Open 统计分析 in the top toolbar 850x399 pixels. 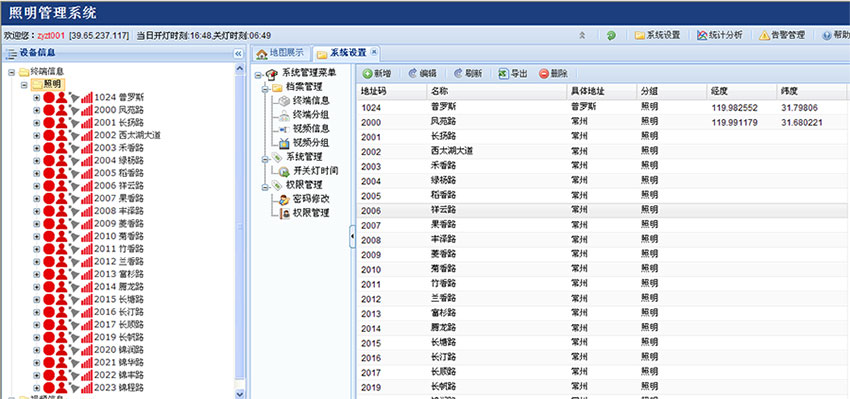[x=719, y=36]
